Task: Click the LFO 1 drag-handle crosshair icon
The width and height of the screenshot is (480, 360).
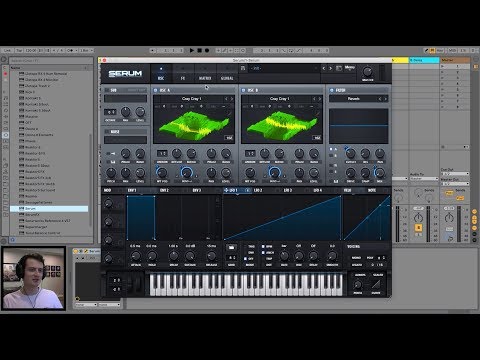Action: [x=226, y=190]
